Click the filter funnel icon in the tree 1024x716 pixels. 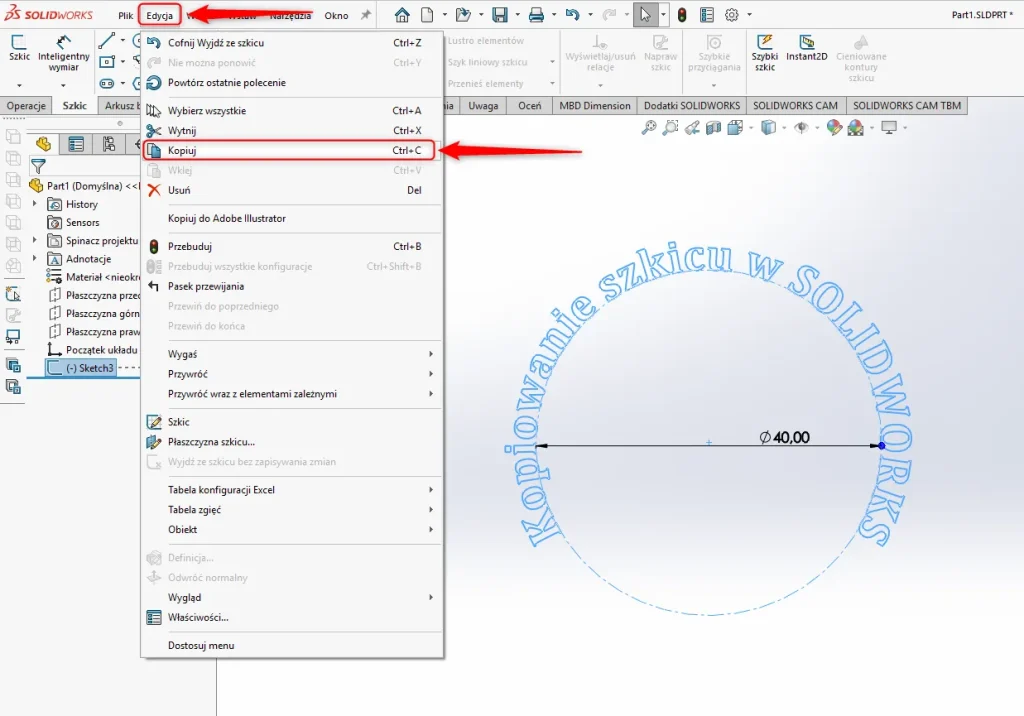coord(39,167)
